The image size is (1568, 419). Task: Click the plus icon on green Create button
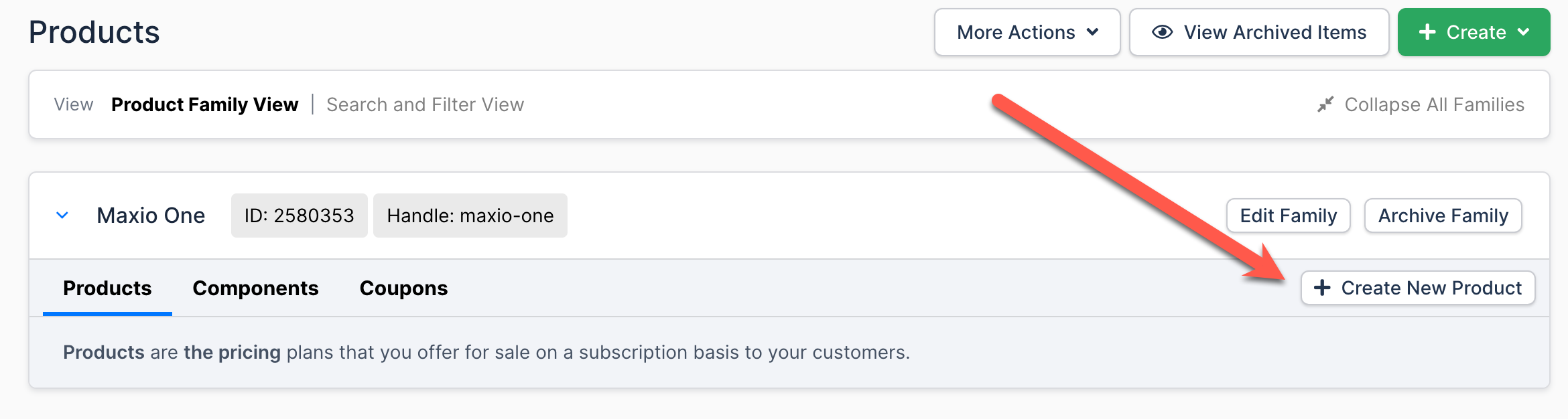pyautogui.click(x=1427, y=32)
